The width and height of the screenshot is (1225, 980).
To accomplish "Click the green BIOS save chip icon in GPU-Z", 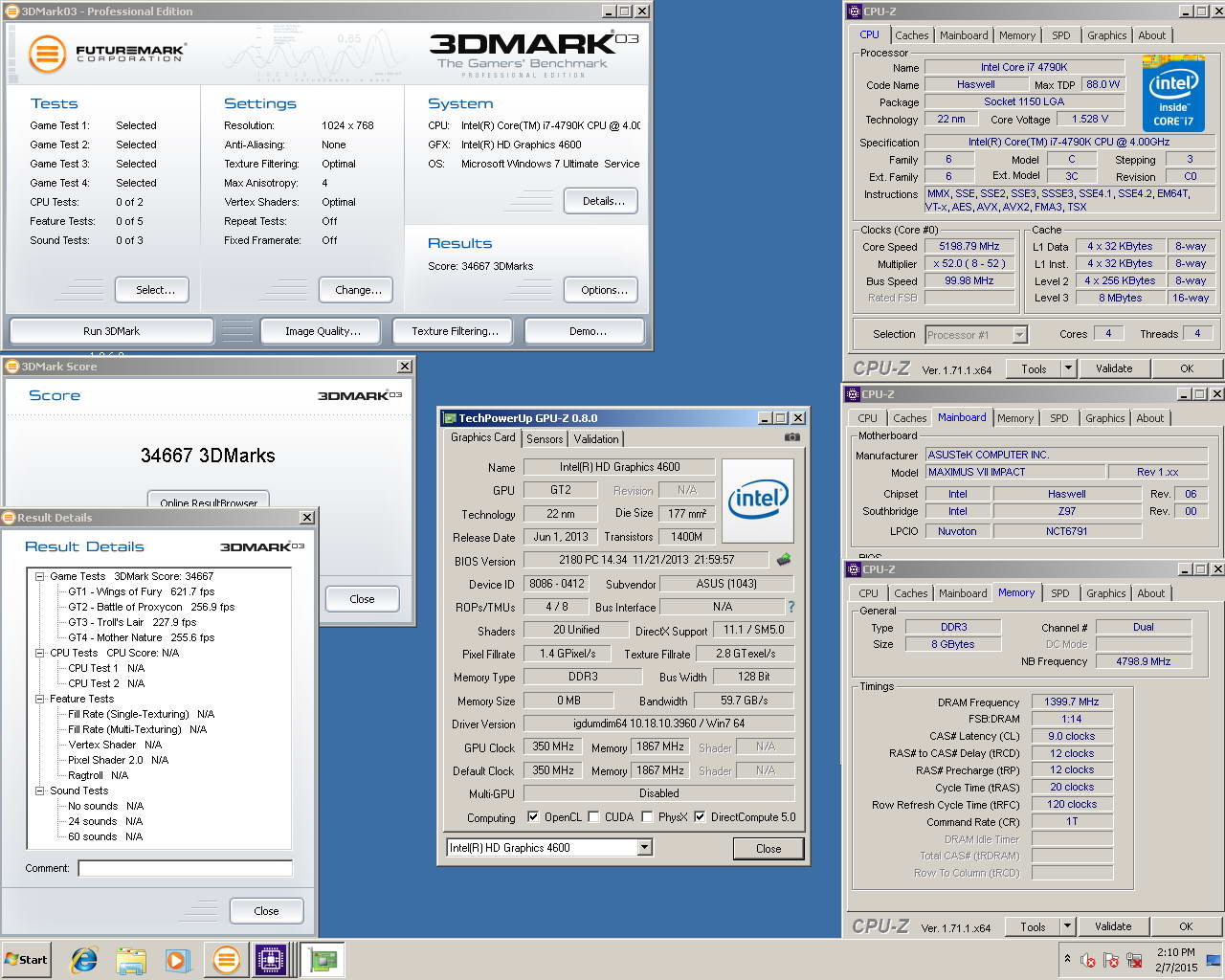I will [783, 560].
